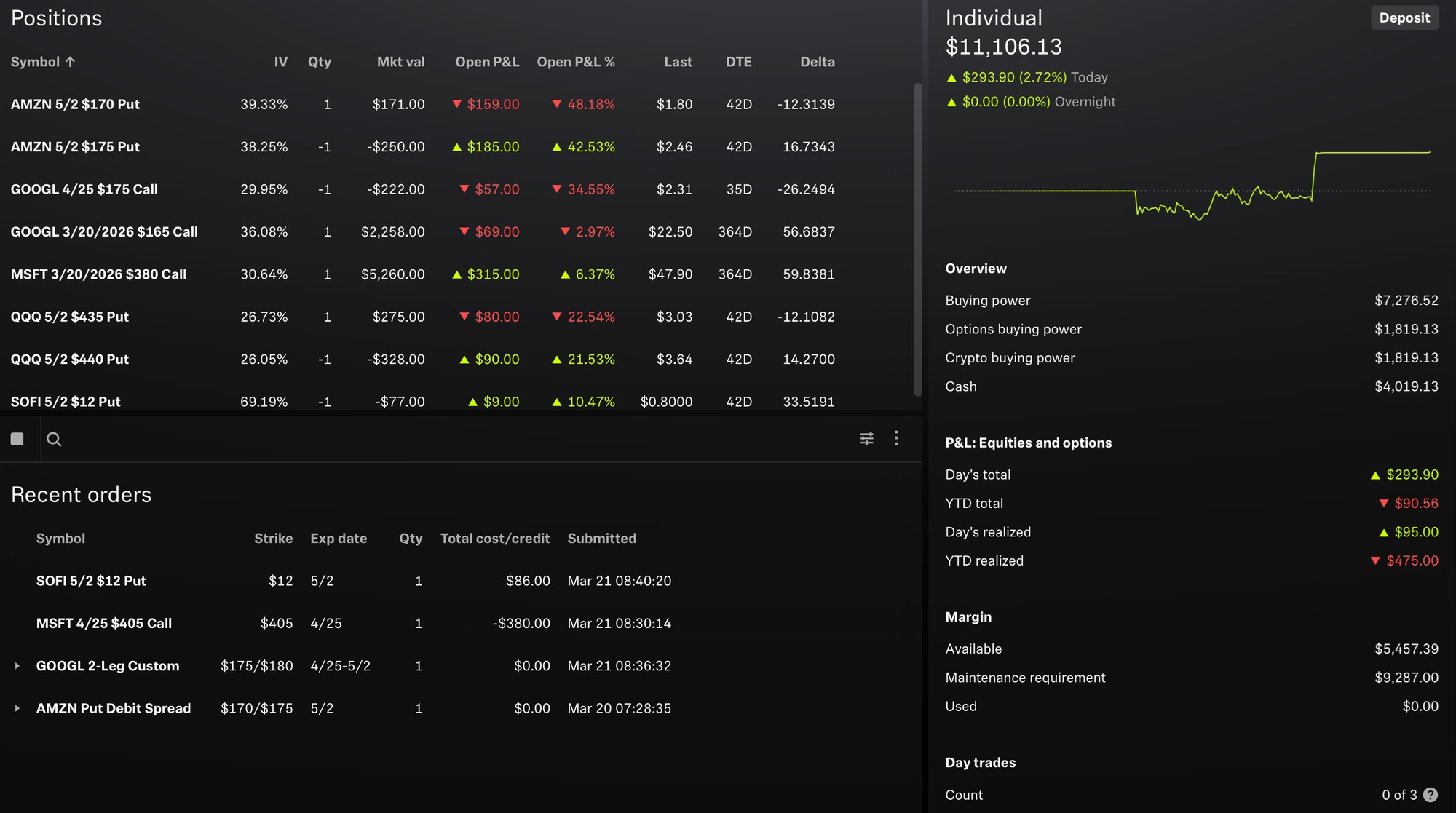Click the stop square icon beside search

17,439
